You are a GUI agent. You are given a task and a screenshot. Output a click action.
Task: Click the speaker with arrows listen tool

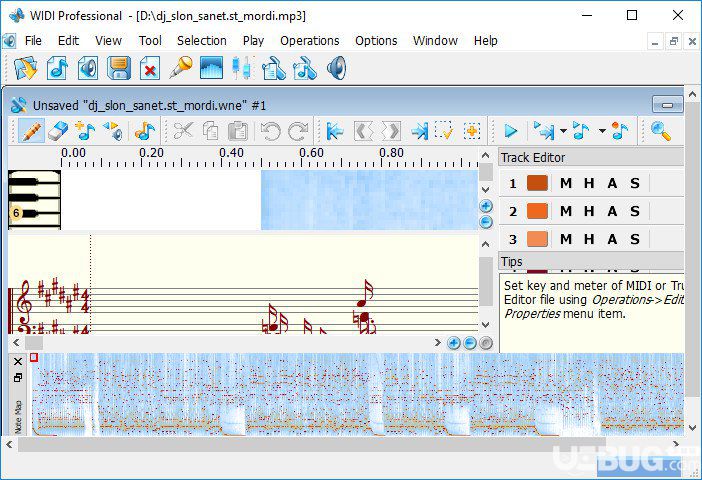(113, 131)
